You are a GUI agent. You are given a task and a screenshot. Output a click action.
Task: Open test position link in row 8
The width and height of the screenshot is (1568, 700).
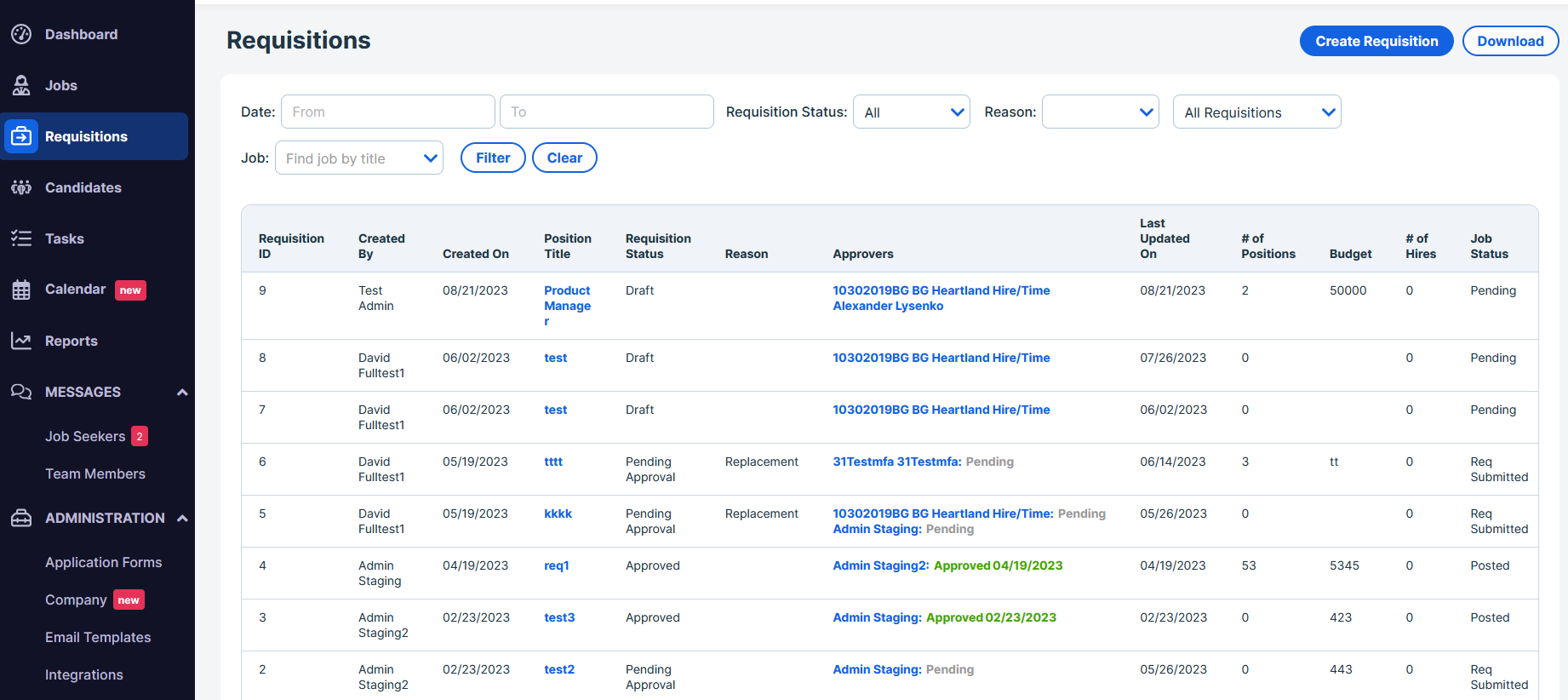(556, 358)
